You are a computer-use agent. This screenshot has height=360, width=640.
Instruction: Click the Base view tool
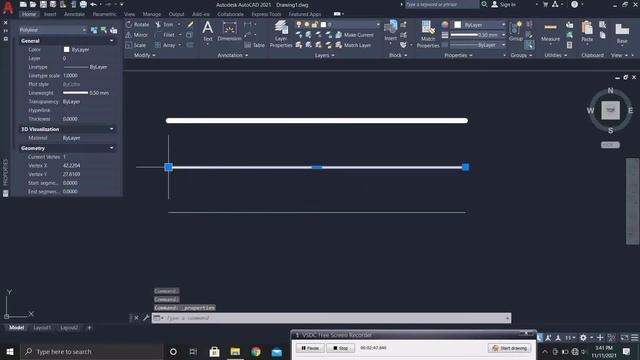click(x=622, y=33)
